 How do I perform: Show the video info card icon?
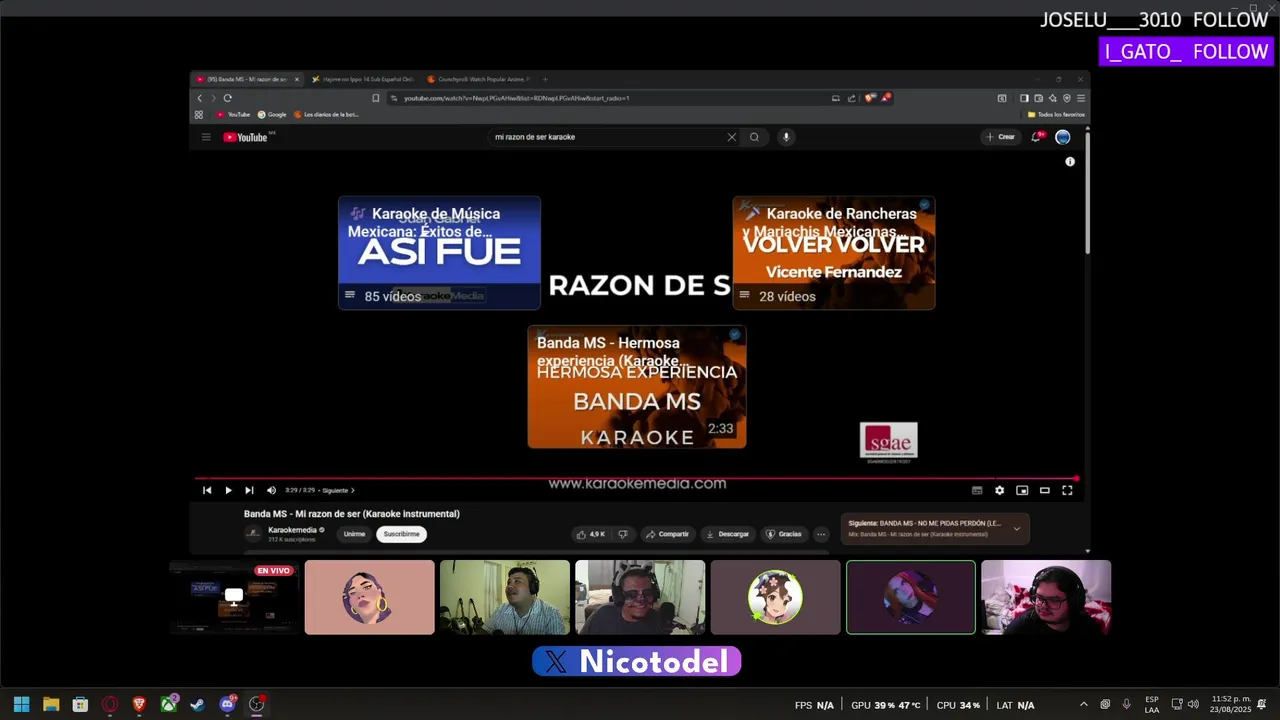[1070, 161]
